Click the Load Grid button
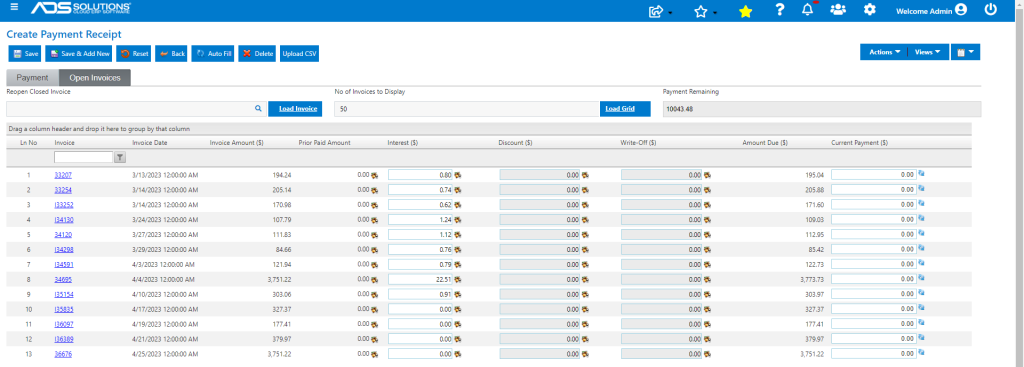 coord(625,109)
